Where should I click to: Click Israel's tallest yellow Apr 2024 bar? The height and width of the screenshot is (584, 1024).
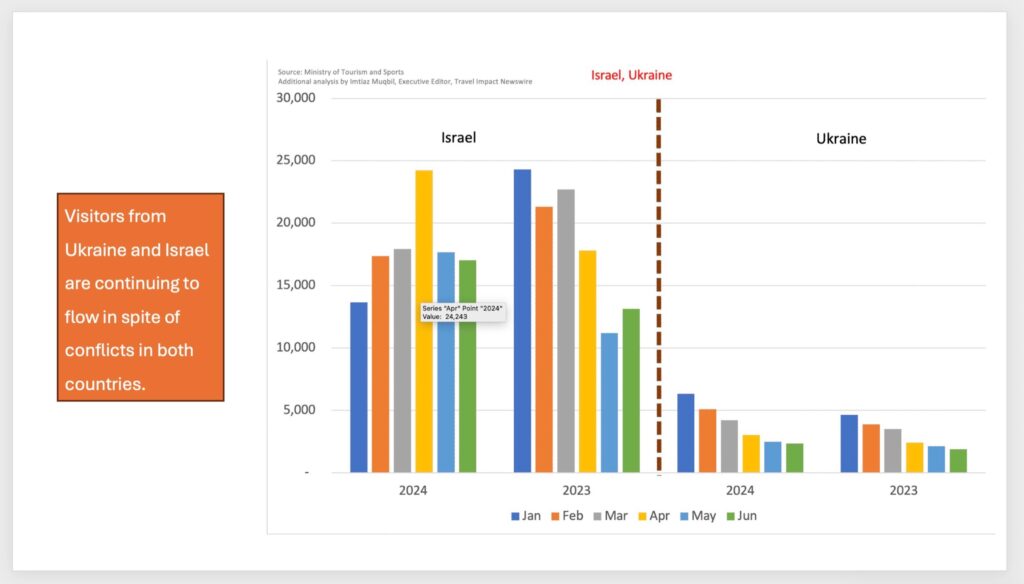pos(424,320)
